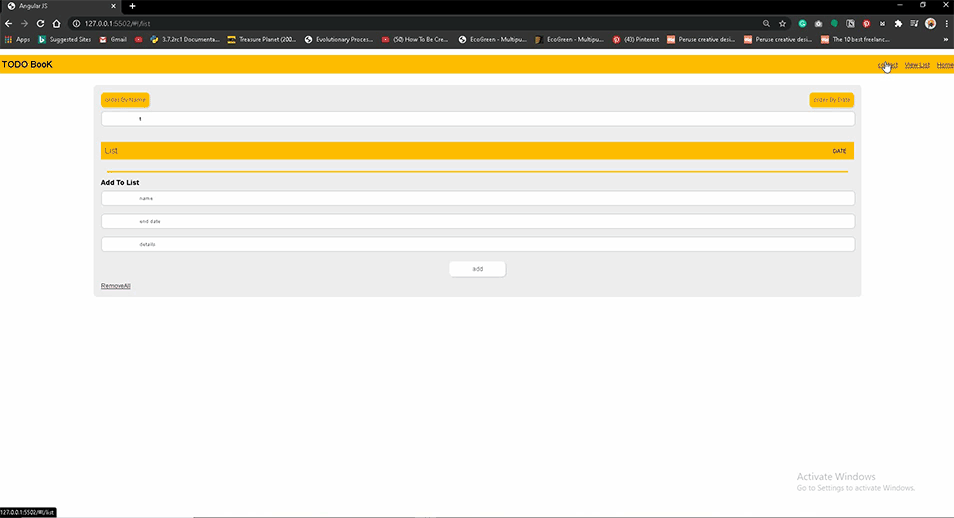This screenshot has width=954, height=518.
Task: Open the Extensions puzzle icon
Action: point(898,24)
